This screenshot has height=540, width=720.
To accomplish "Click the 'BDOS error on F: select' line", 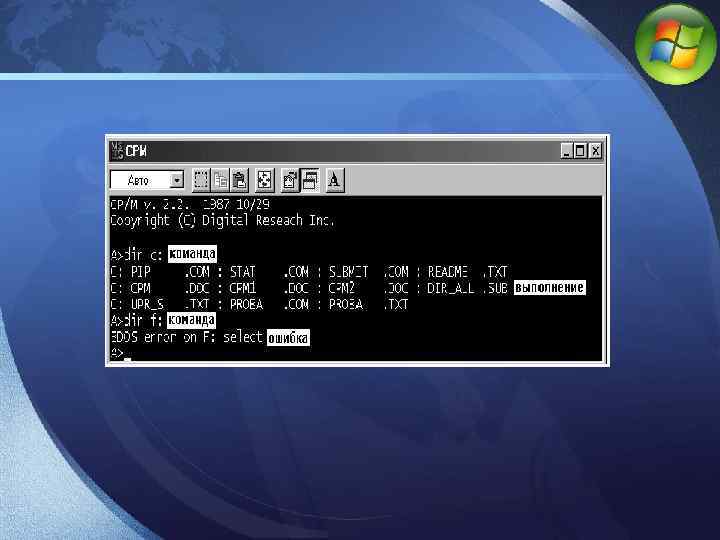I will 186,338.
